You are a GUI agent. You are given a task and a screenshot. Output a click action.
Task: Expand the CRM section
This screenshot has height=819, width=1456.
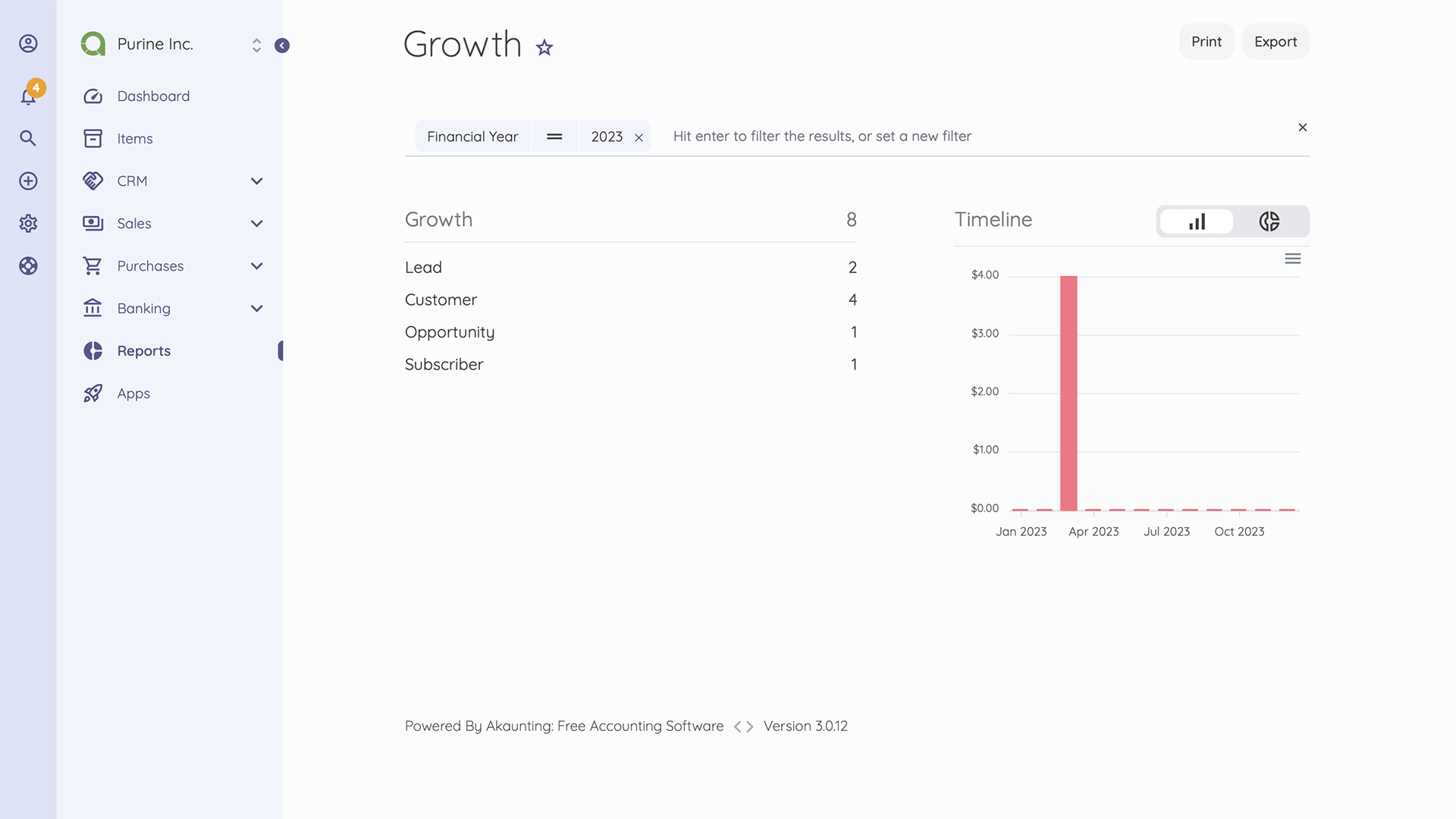[x=256, y=180]
